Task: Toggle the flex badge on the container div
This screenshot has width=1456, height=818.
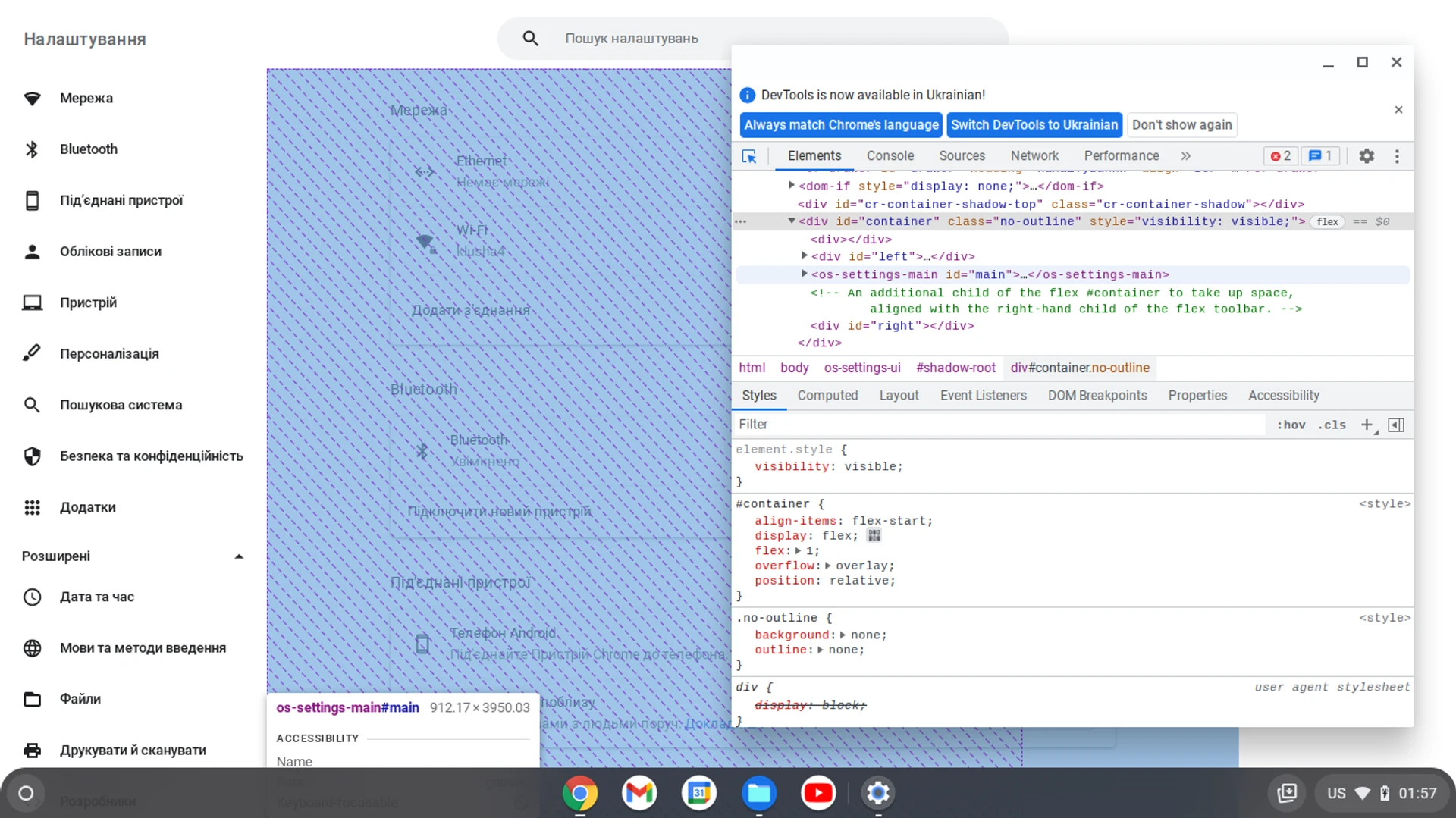Action: point(1327,221)
